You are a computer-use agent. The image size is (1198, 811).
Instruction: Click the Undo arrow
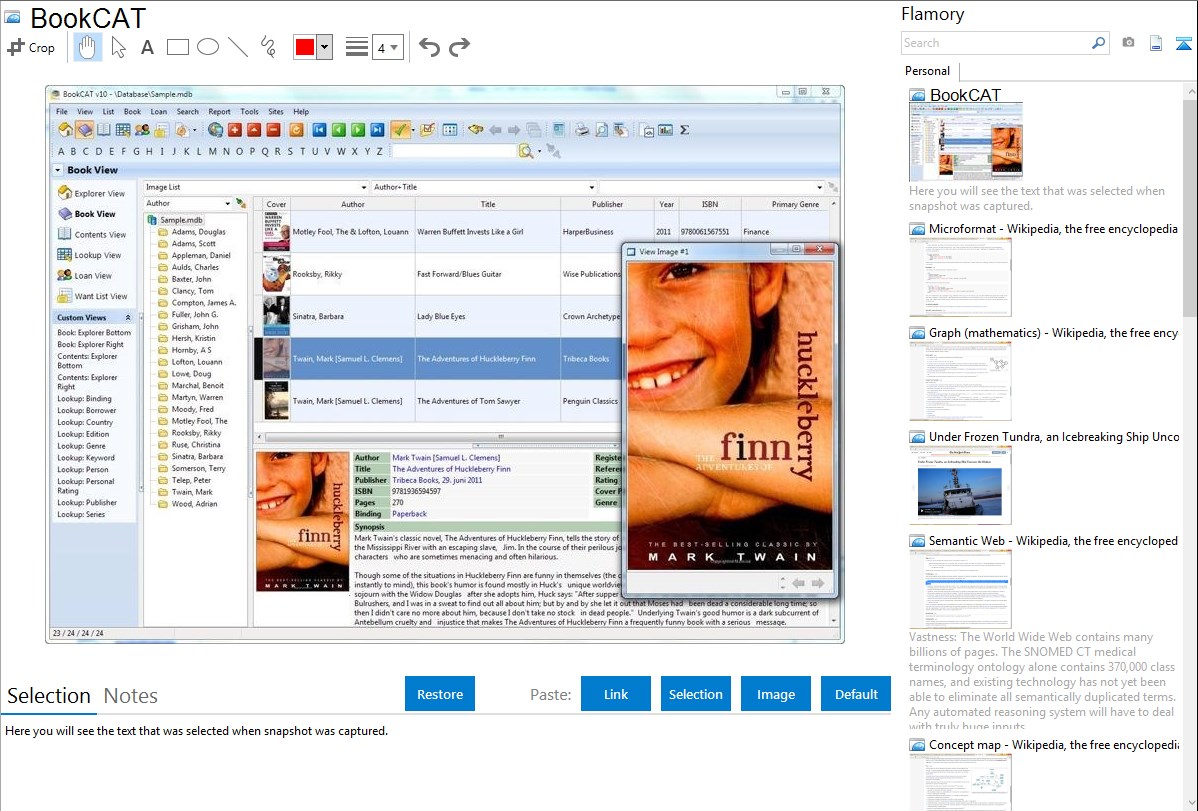[429, 47]
